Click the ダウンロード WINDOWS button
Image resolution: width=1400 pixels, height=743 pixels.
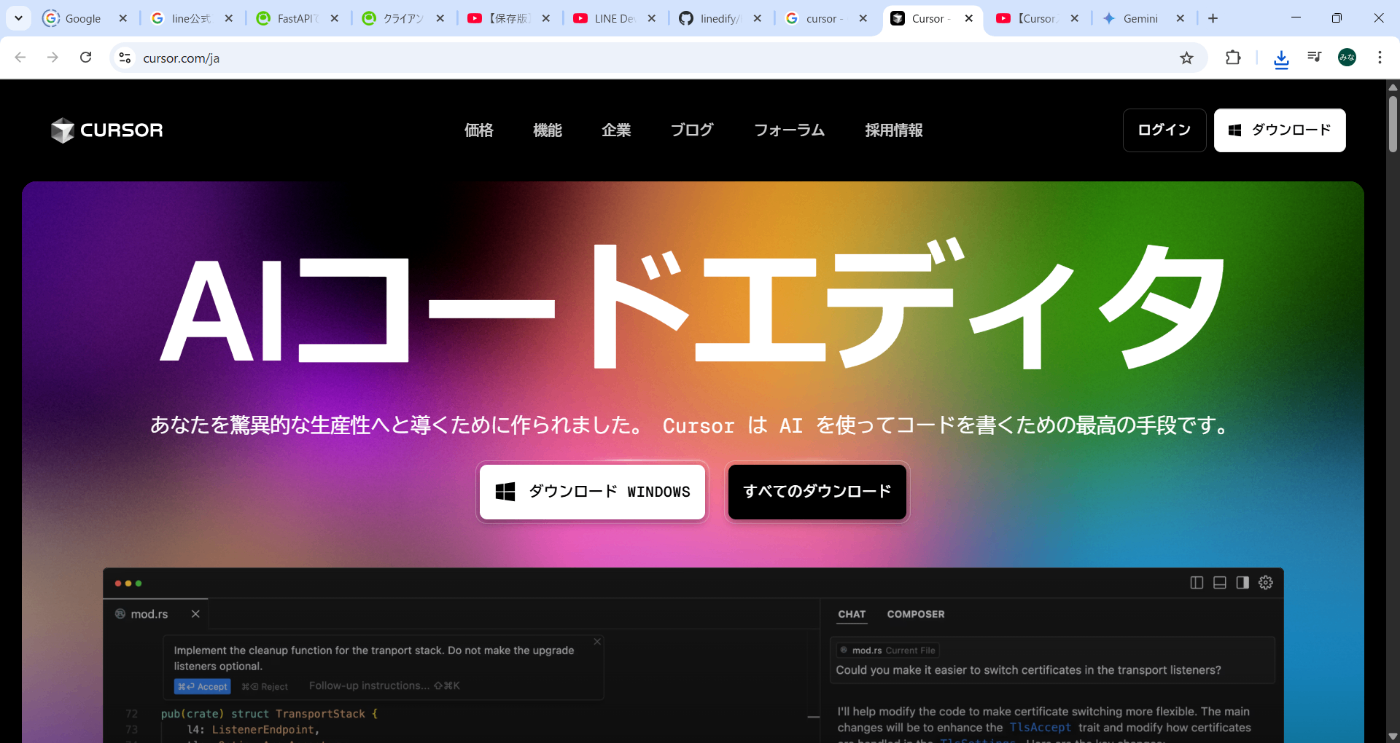pos(593,492)
